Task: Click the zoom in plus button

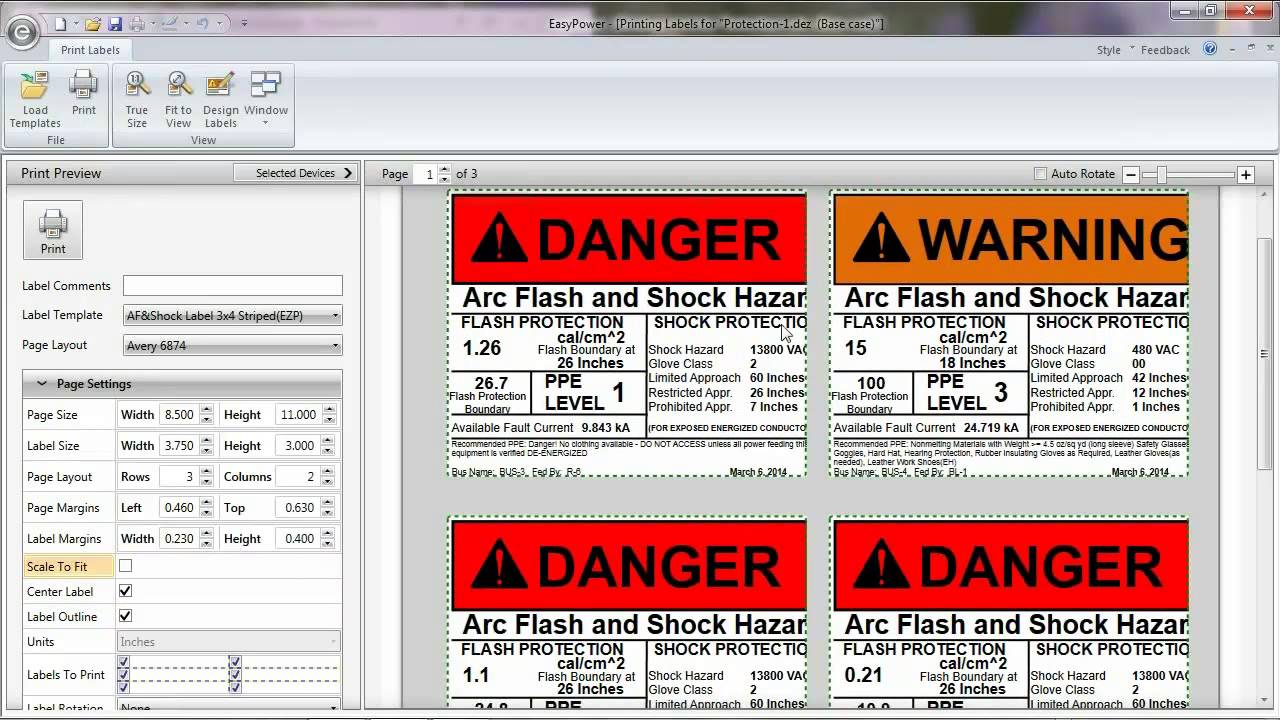Action: tap(1246, 174)
